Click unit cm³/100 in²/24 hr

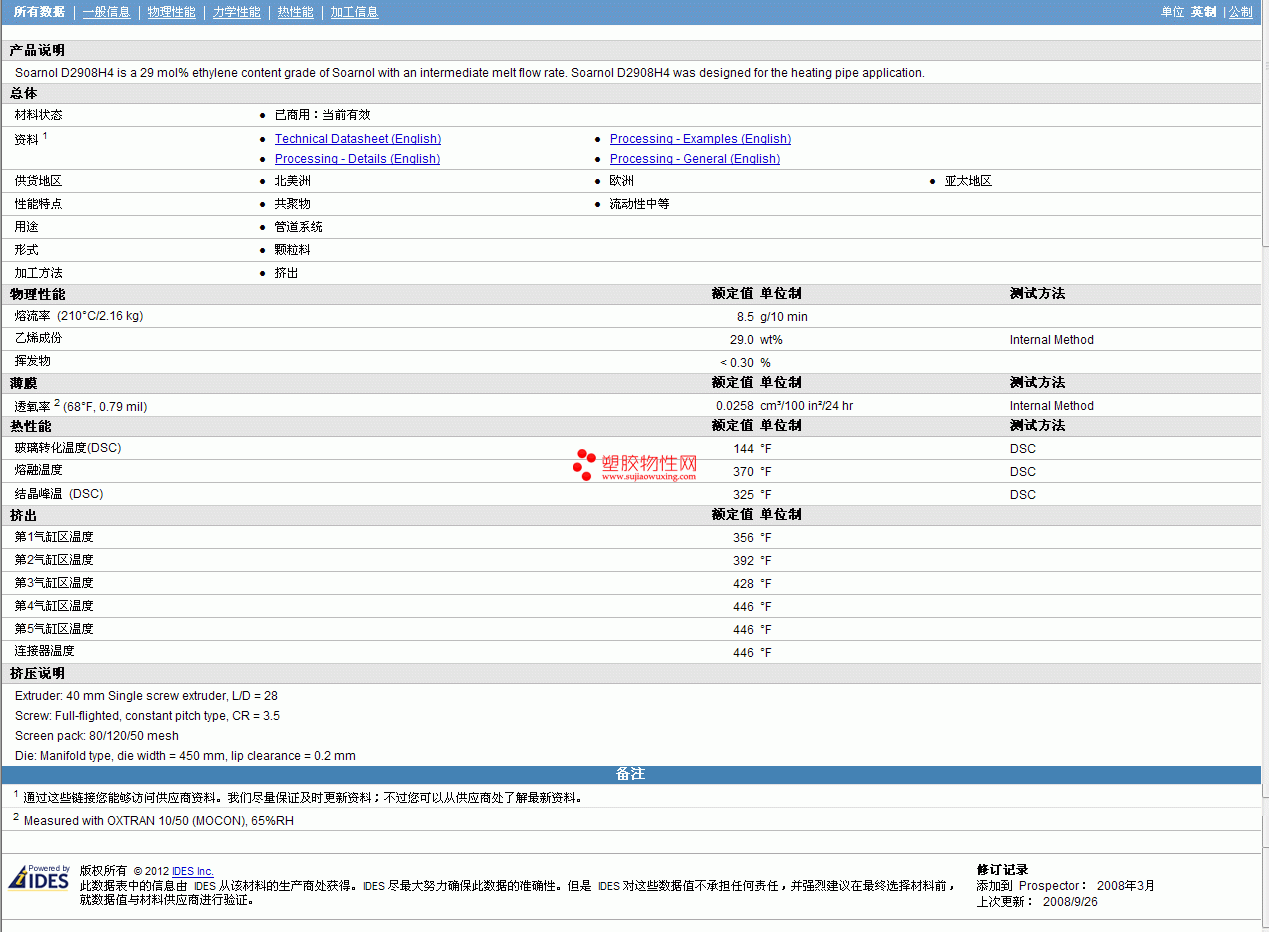click(x=806, y=406)
